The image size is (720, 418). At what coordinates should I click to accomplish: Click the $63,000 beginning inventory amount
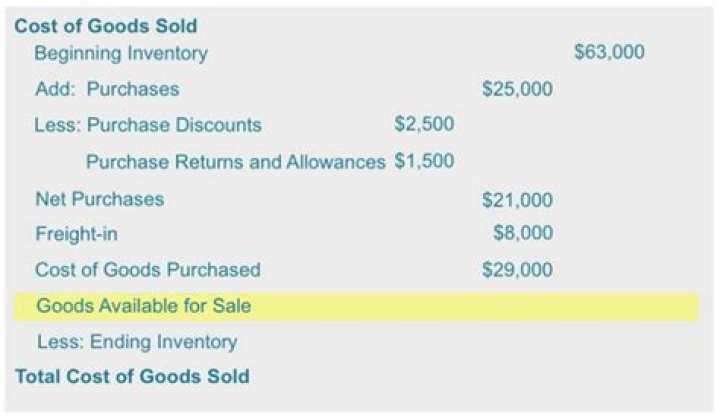609,52
